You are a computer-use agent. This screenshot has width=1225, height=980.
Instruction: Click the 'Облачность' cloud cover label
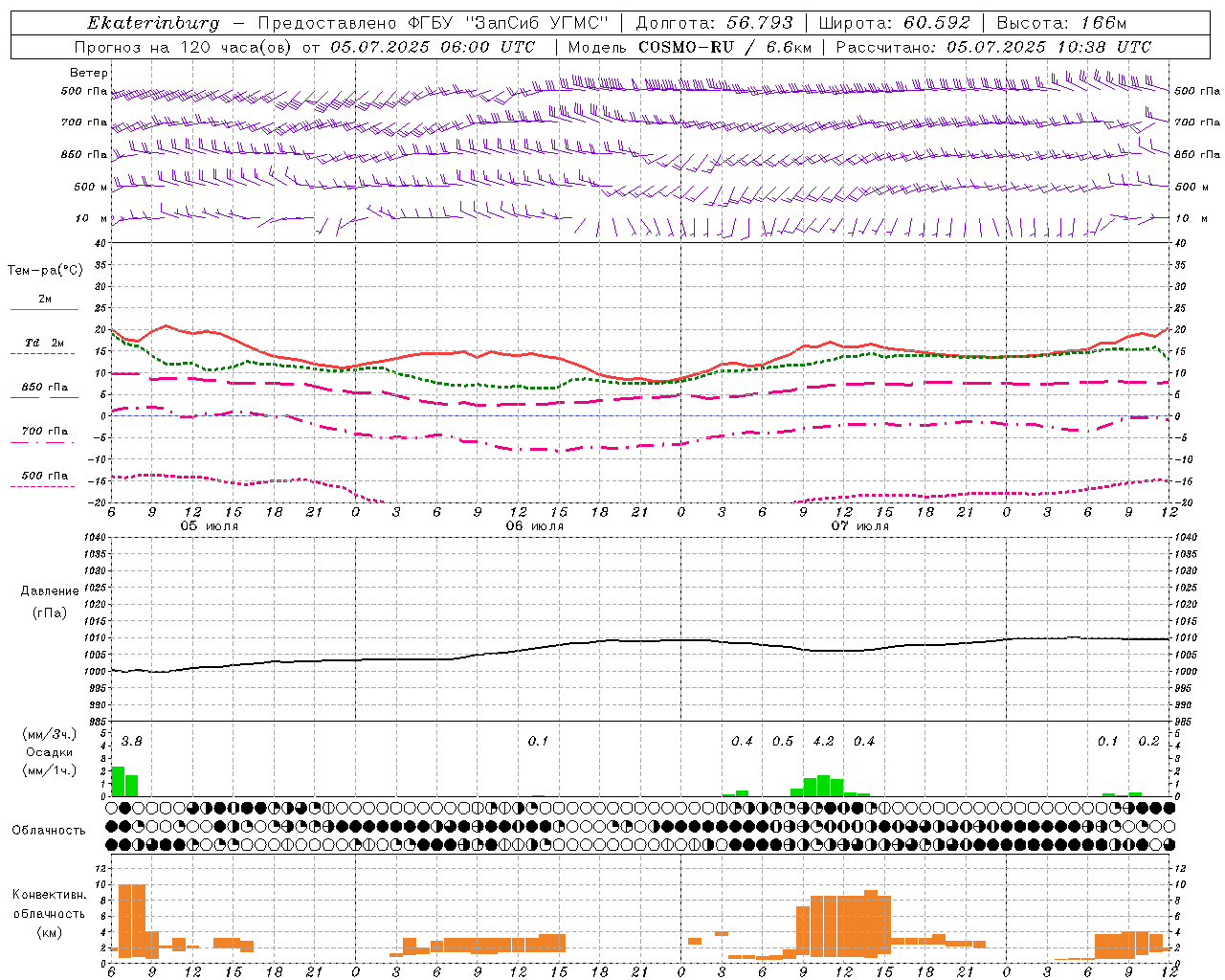[49, 830]
